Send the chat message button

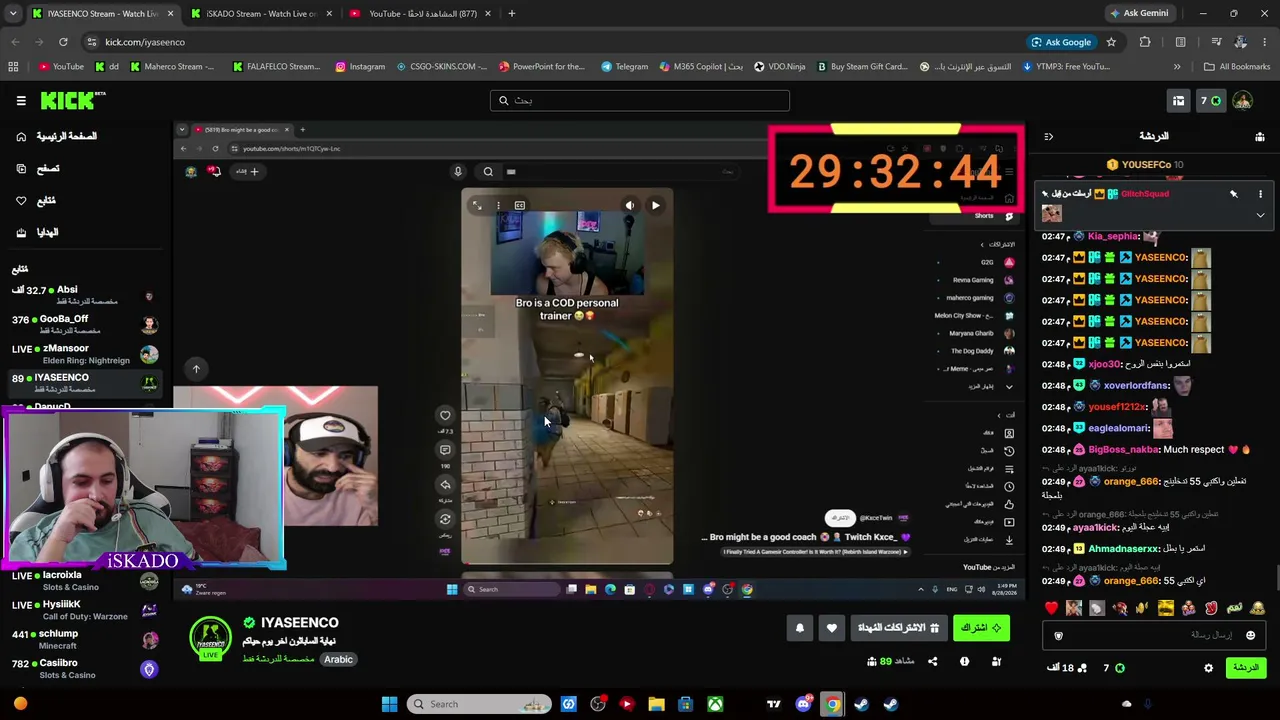1245,668
